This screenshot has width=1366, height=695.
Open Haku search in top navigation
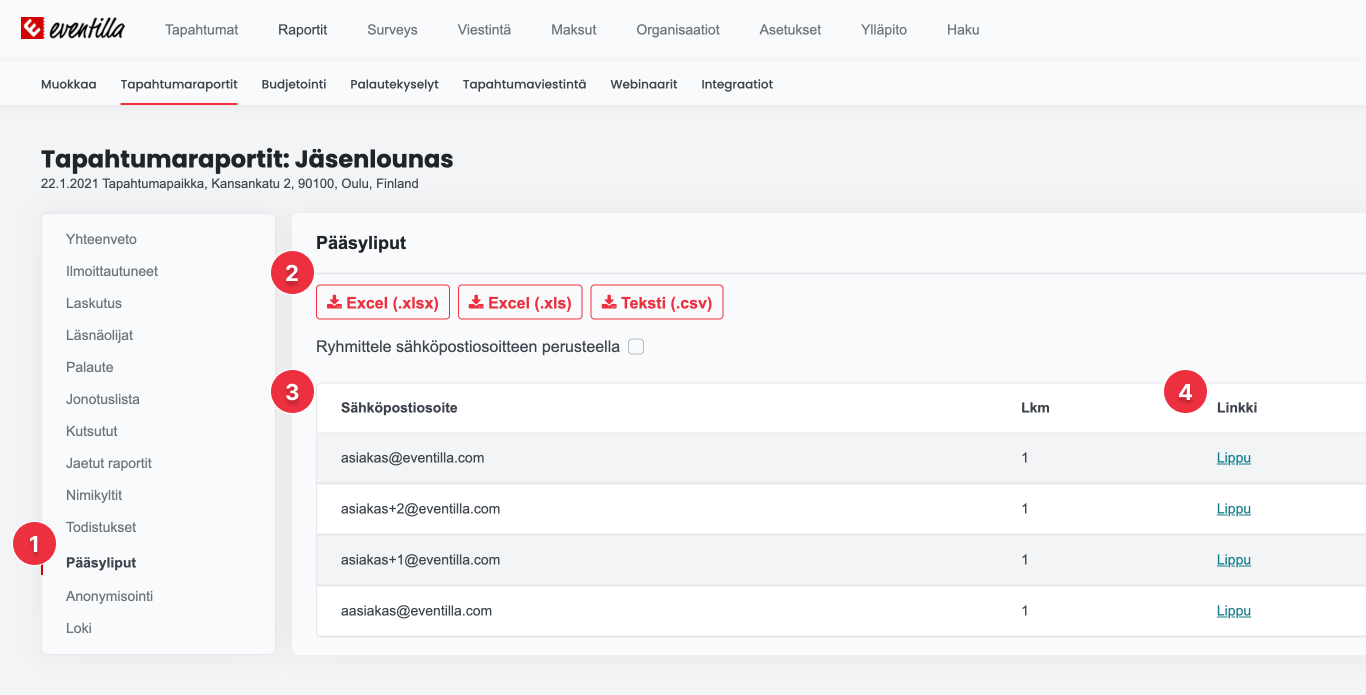pos(963,30)
